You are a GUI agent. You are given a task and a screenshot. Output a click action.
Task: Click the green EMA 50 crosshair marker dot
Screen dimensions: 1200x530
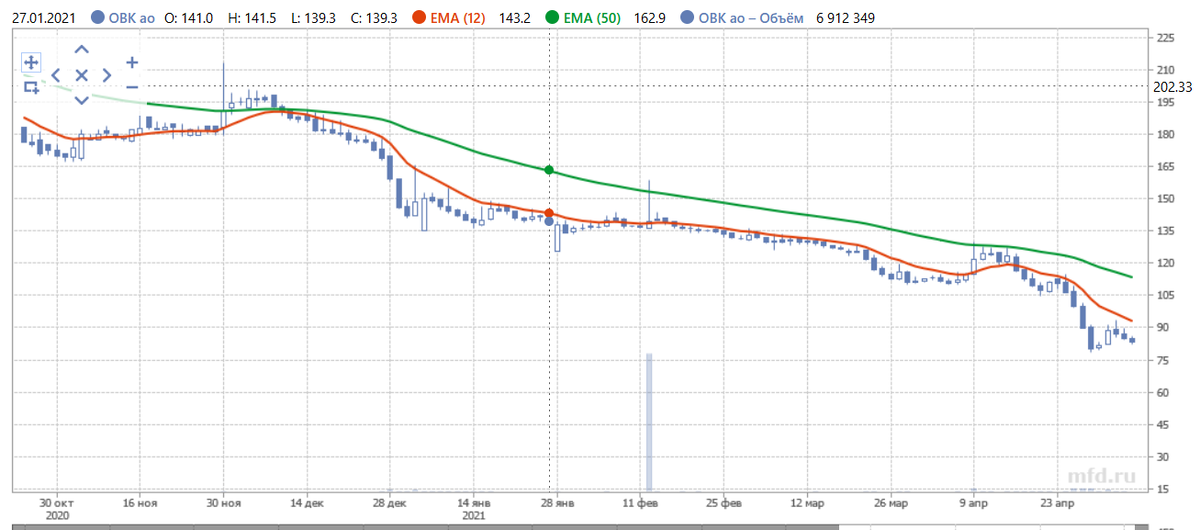point(549,170)
